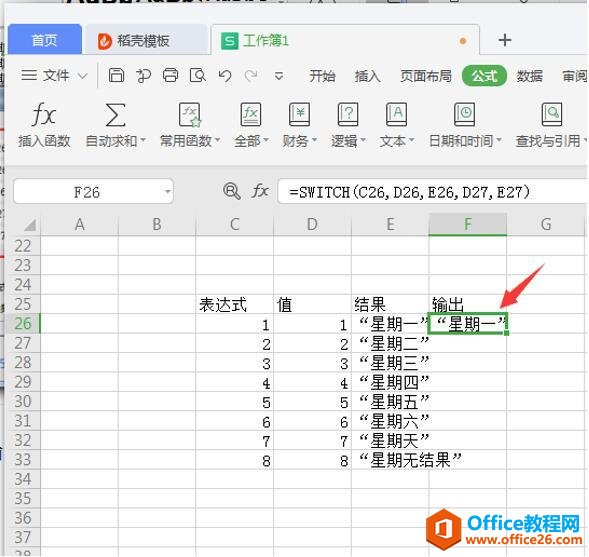
Task: Switch to the 首页 home tab
Action: (45, 39)
